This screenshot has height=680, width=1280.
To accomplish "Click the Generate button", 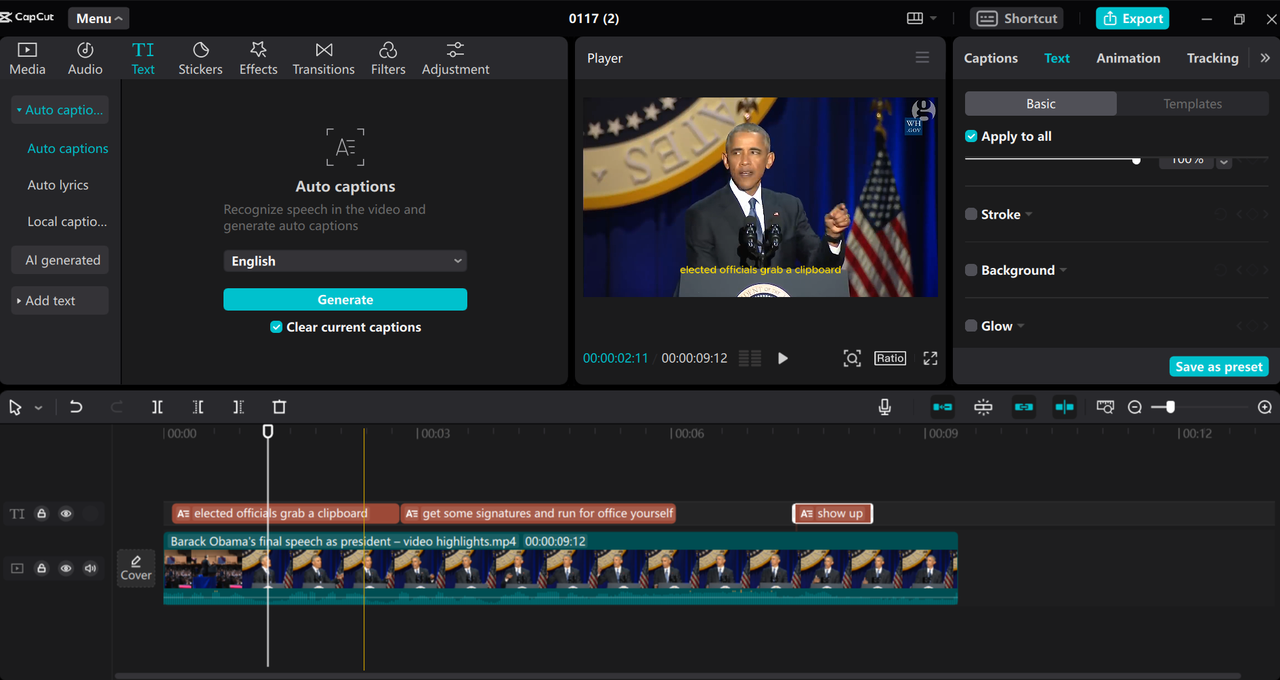I will coord(345,300).
